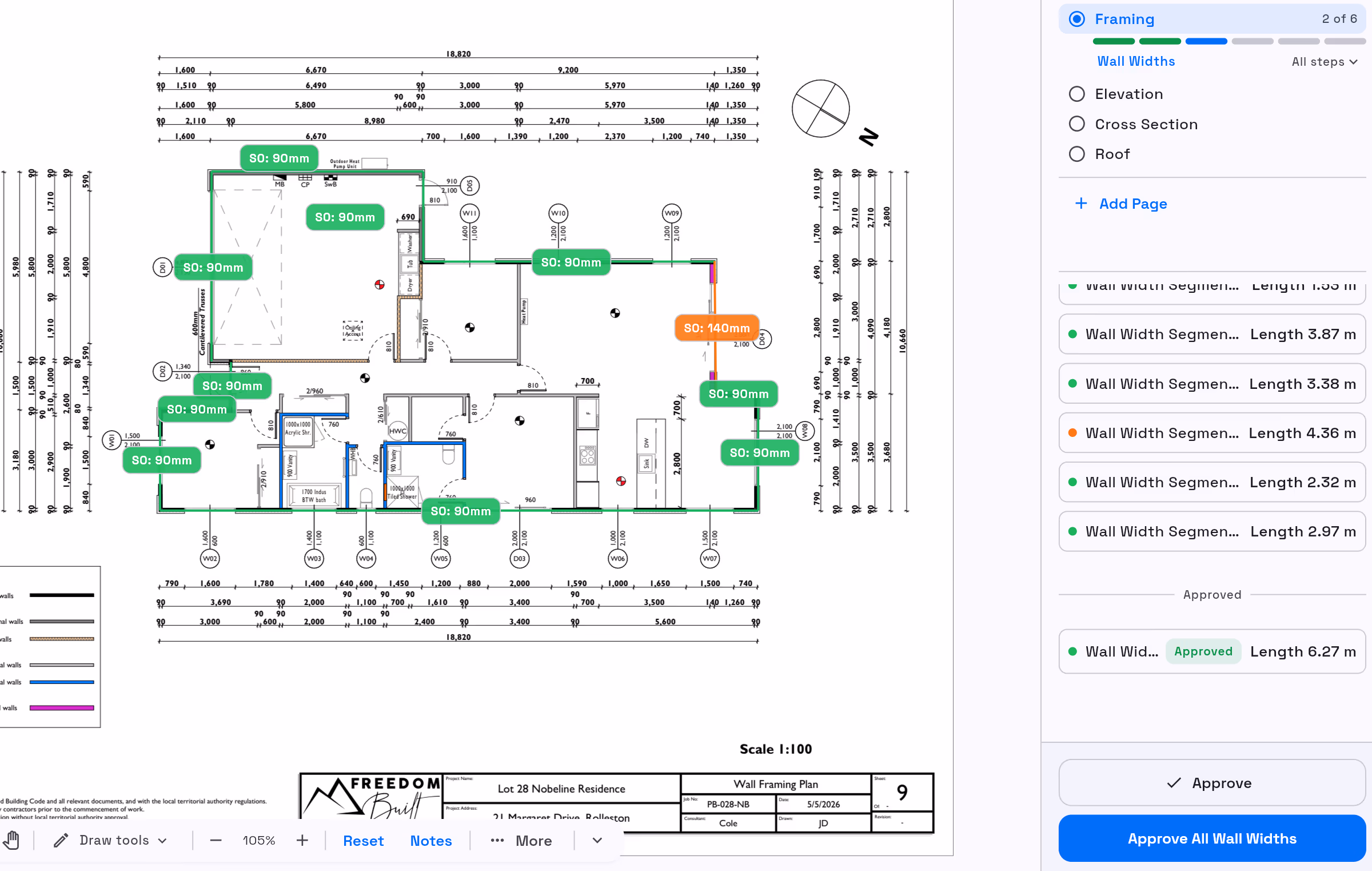Select the Framing page radio
Image resolution: width=1372 pixels, height=871 pixels.
(1077, 19)
